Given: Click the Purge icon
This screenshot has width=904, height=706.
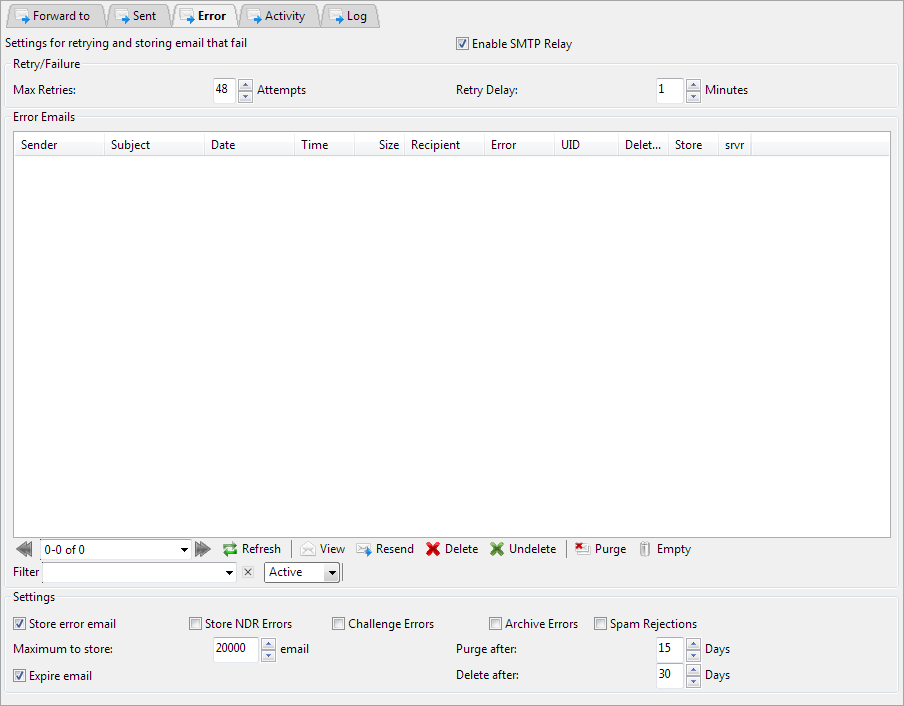Looking at the screenshot, I should (582, 549).
